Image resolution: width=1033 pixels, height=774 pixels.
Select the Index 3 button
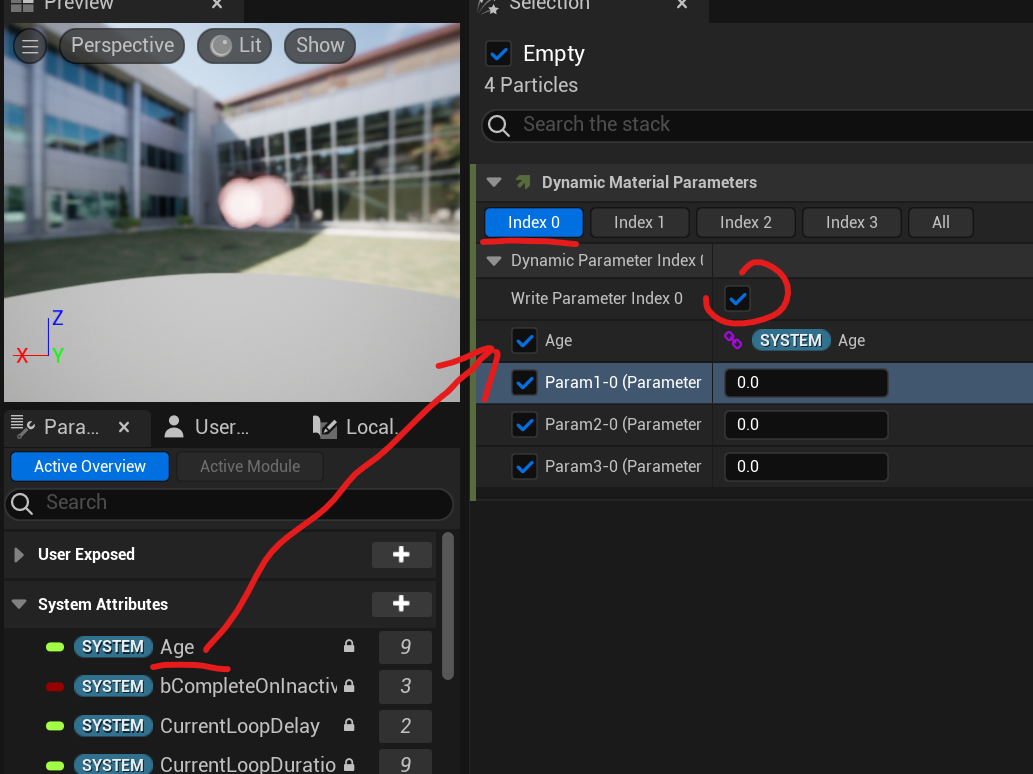tap(851, 223)
